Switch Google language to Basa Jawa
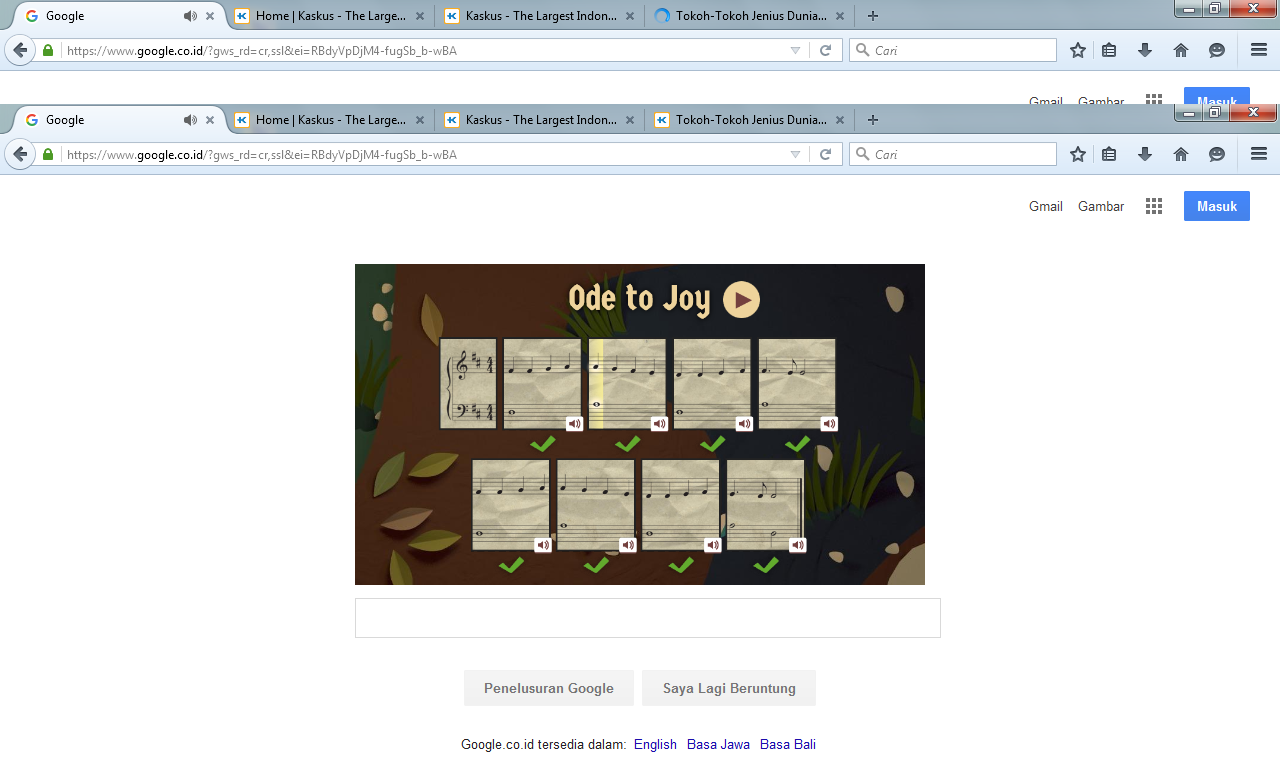Screen dimensions: 1280x768 pyautogui.click(x=718, y=744)
